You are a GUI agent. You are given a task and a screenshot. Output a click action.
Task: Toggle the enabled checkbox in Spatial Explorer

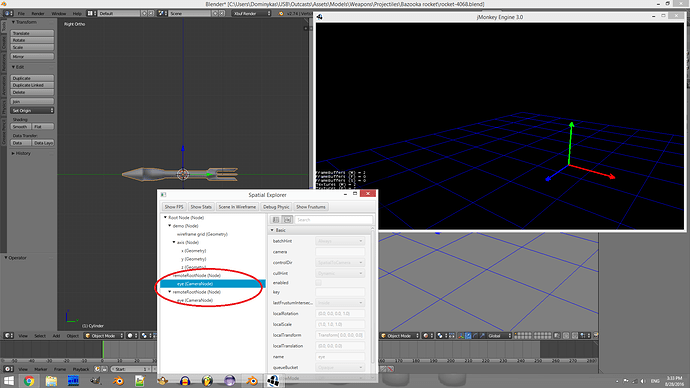[x=319, y=283]
